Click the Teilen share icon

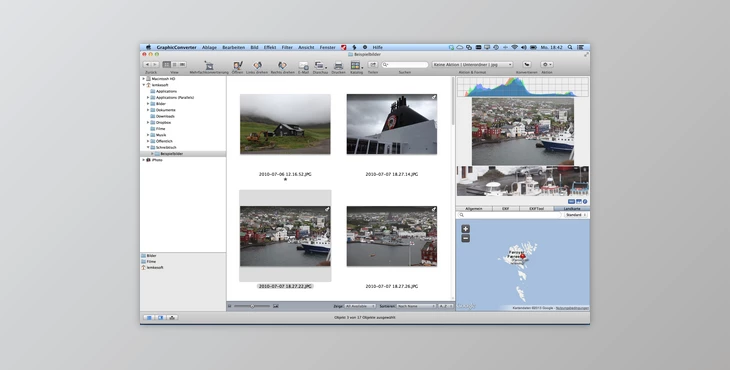click(373, 65)
